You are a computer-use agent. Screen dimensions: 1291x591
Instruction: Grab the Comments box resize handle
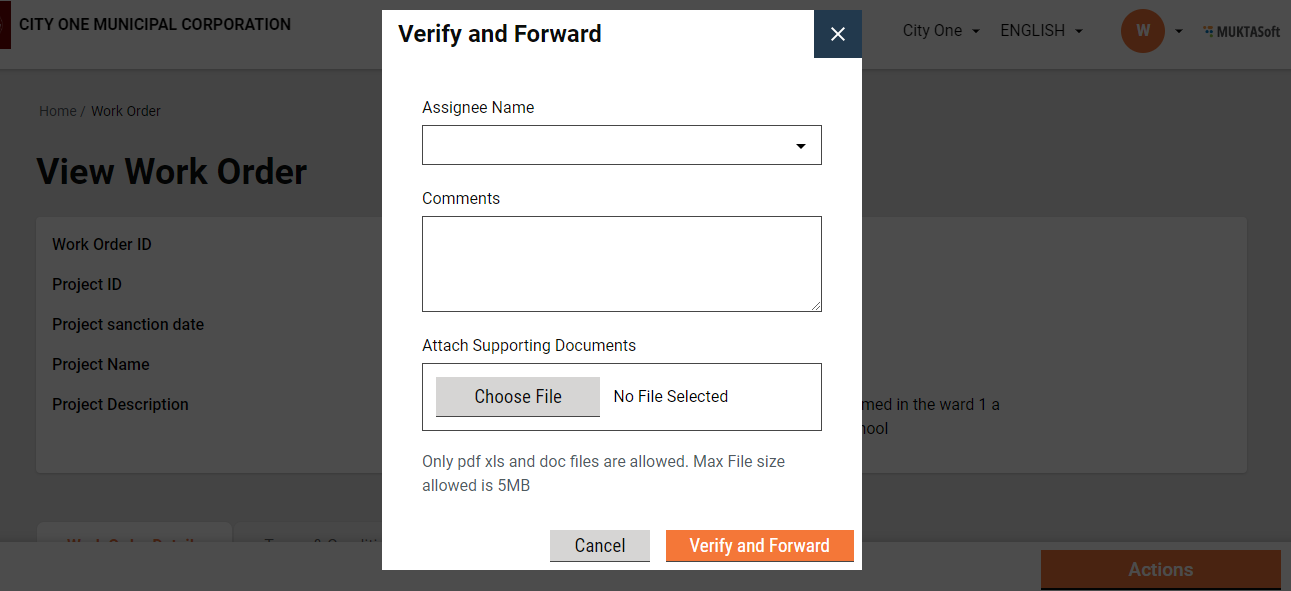[816, 306]
